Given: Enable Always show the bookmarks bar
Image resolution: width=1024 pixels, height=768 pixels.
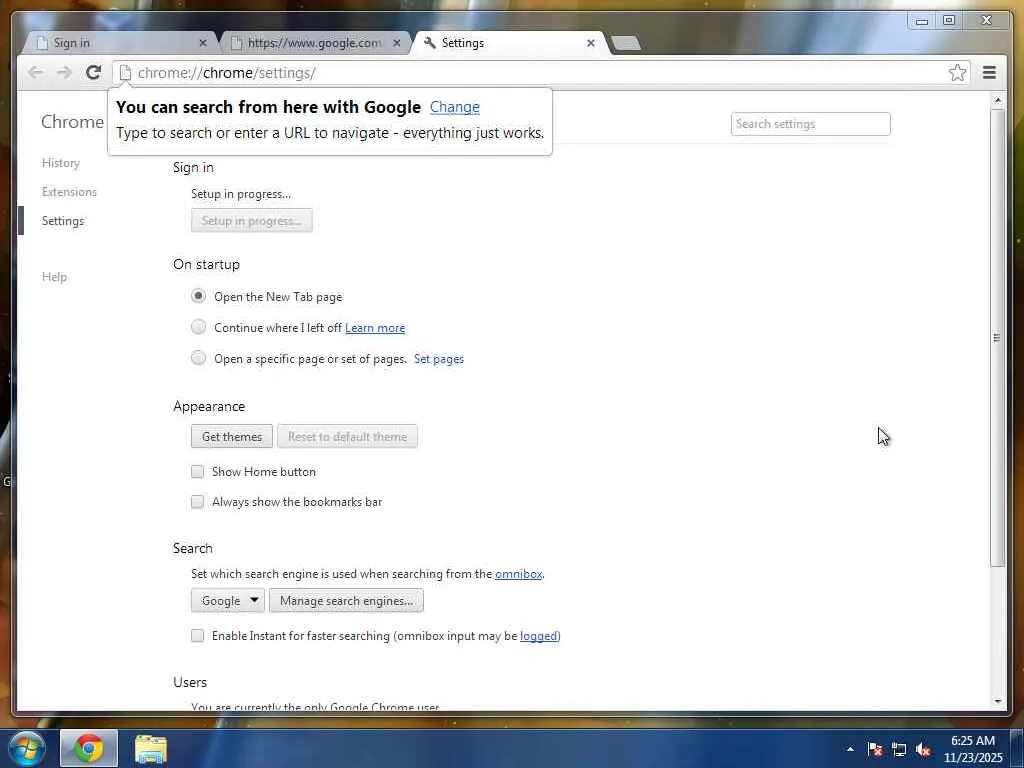Looking at the screenshot, I should pos(197,502).
